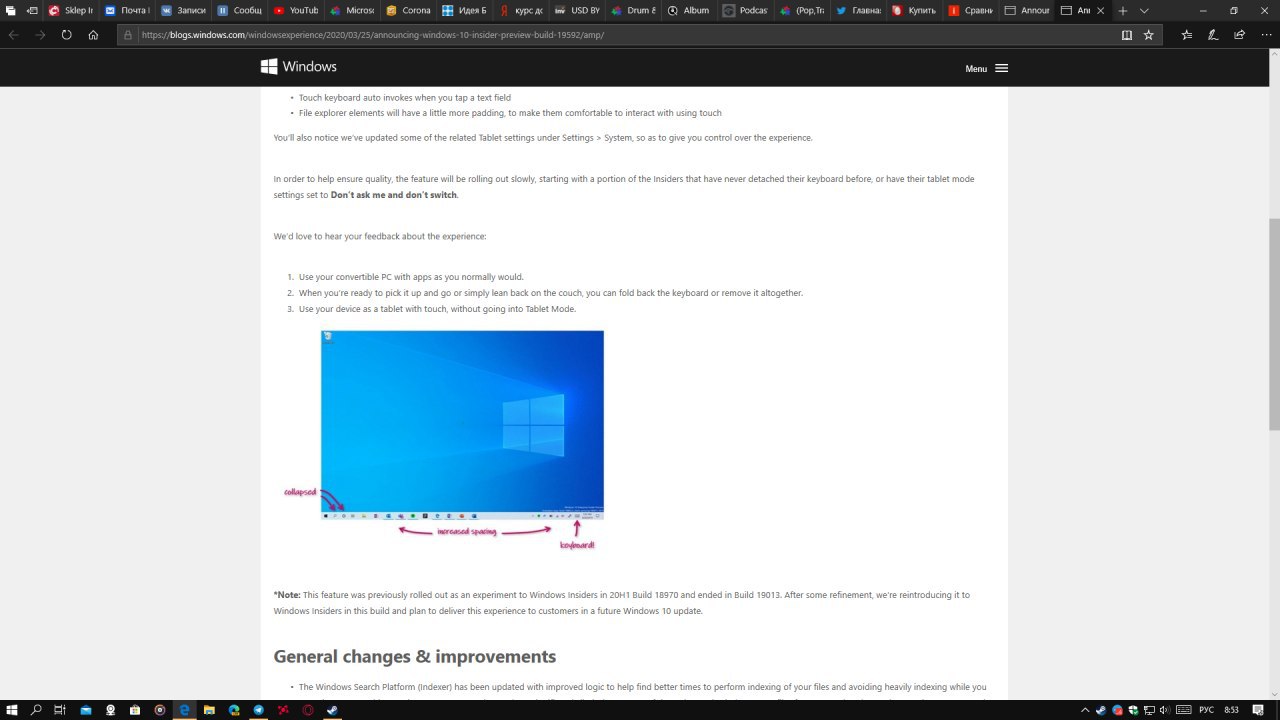Close the current active tab
The height and width of the screenshot is (720, 1280).
[1101, 10]
